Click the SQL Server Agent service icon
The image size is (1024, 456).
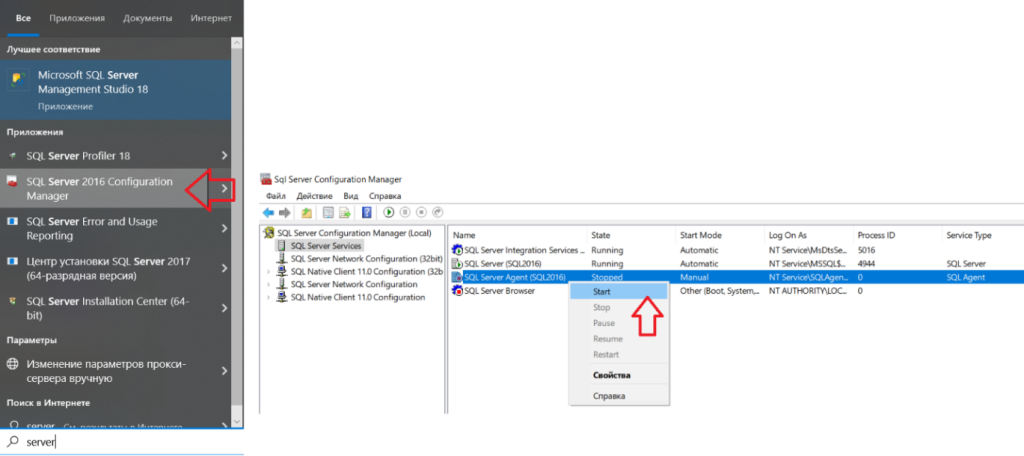tap(457, 278)
